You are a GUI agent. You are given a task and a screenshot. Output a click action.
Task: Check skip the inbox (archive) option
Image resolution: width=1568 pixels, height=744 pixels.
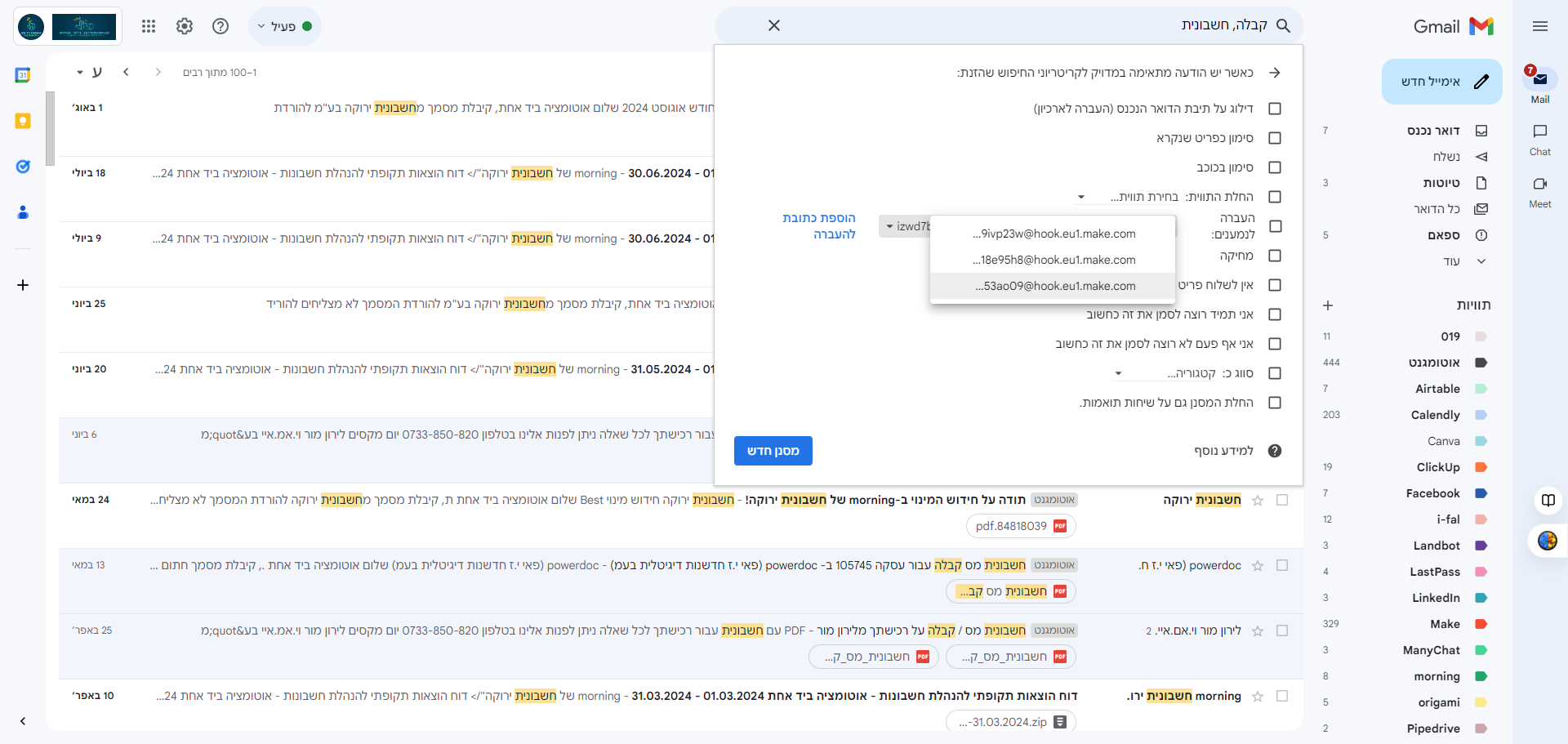tap(1275, 109)
